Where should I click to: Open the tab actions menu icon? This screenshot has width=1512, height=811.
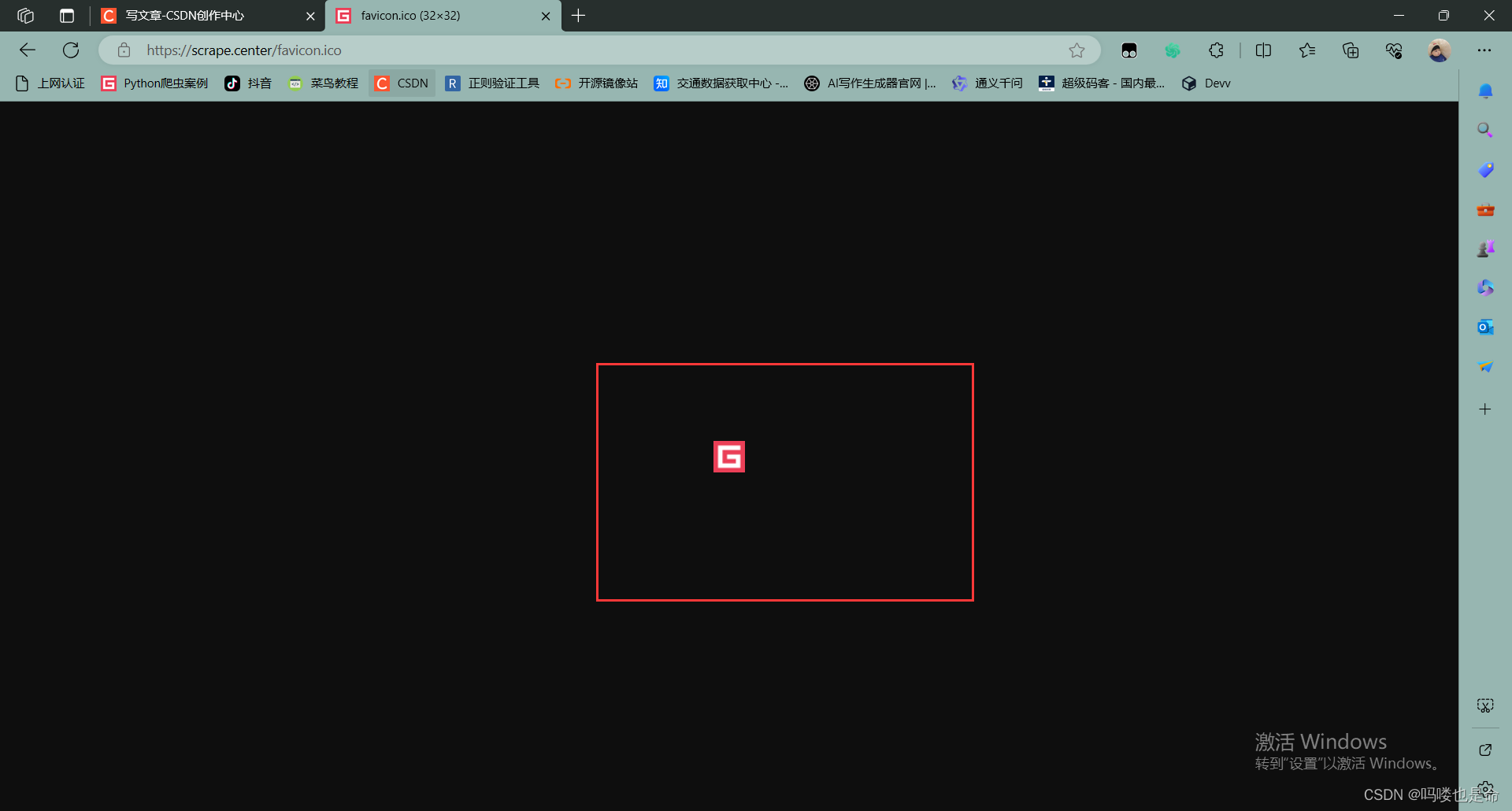[x=67, y=16]
